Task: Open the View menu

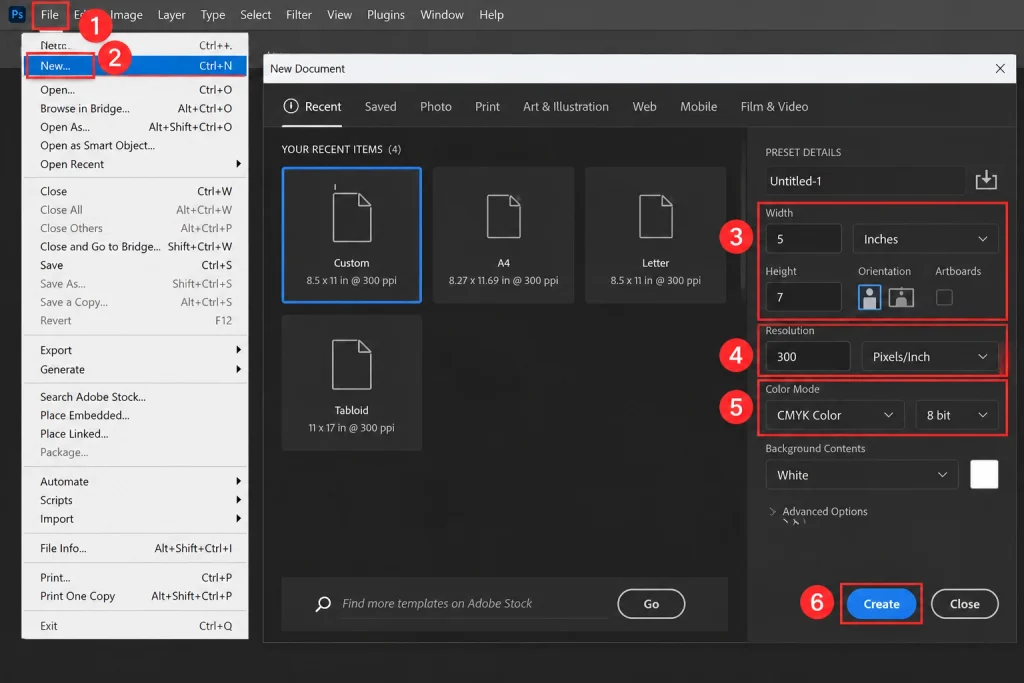Action: pos(339,14)
